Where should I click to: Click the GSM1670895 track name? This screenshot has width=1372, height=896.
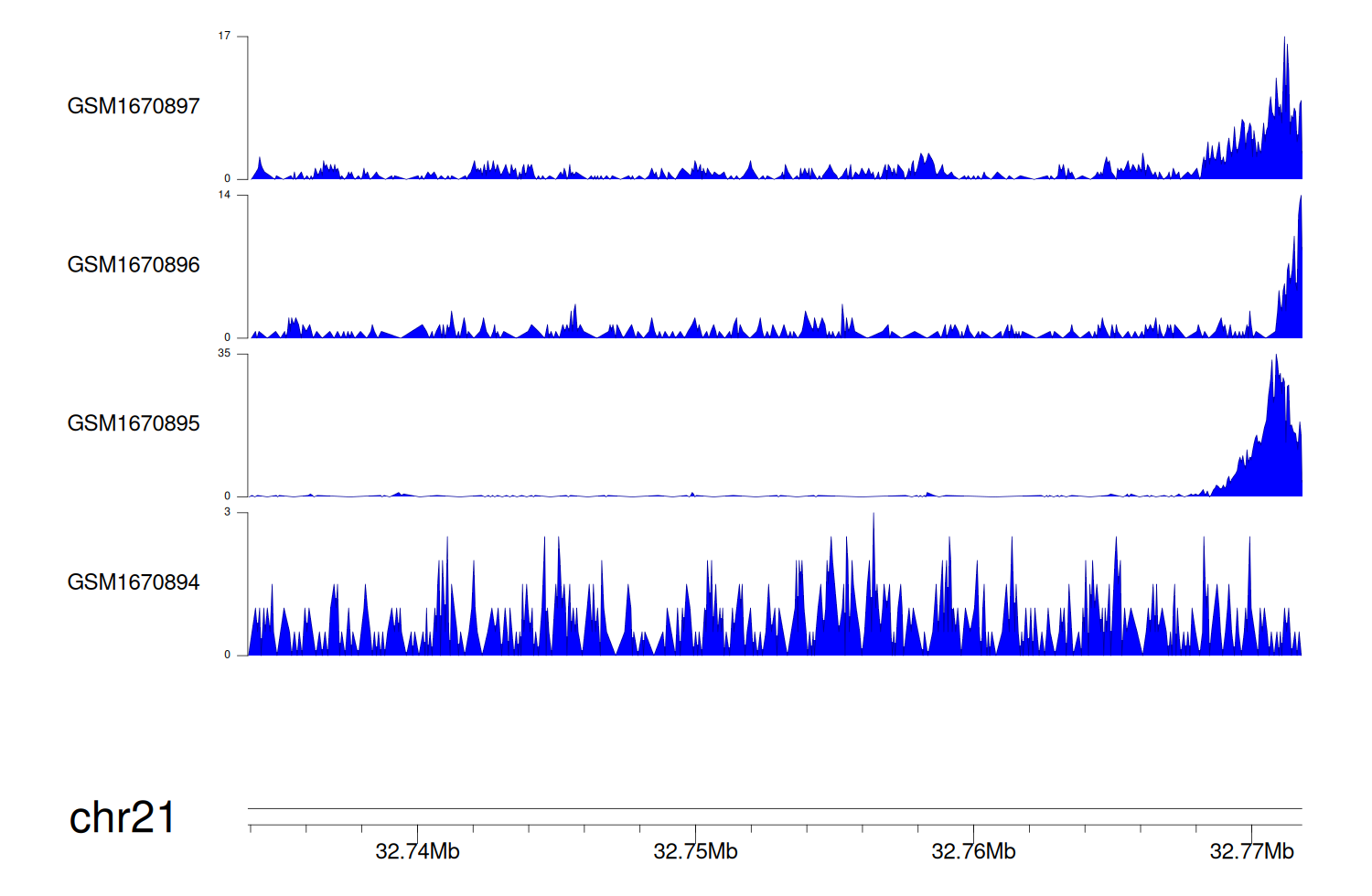pos(134,423)
